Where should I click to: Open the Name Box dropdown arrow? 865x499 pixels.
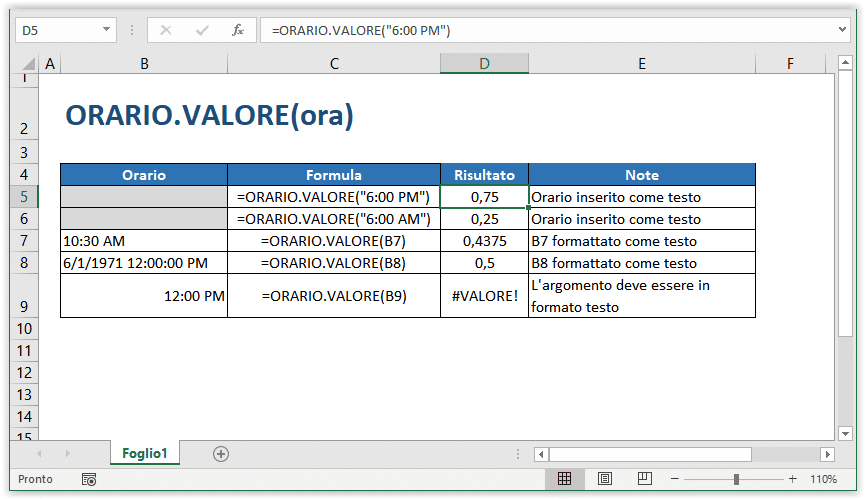point(106,30)
